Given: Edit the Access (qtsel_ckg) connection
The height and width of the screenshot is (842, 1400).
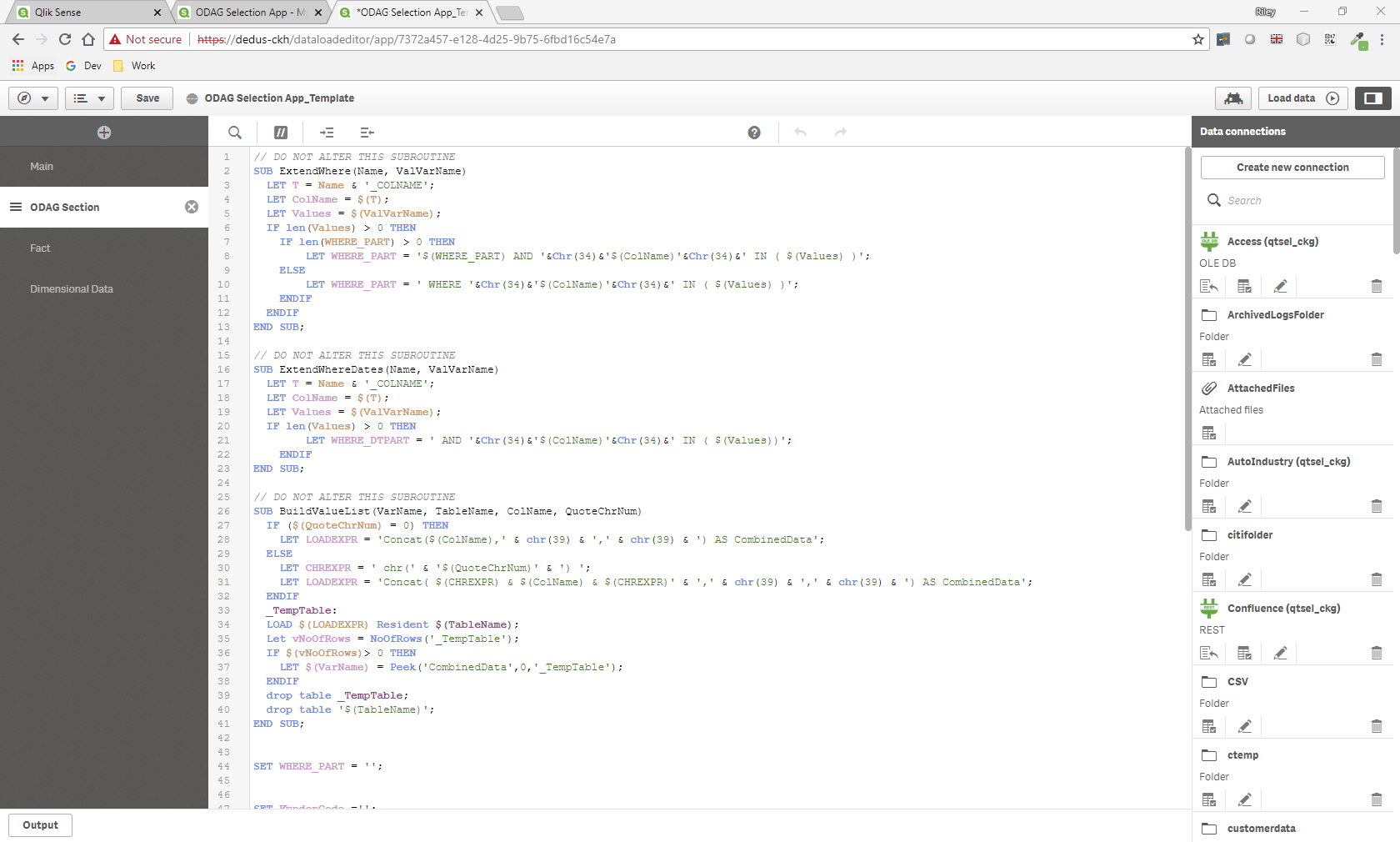Looking at the screenshot, I should coord(1281,286).
